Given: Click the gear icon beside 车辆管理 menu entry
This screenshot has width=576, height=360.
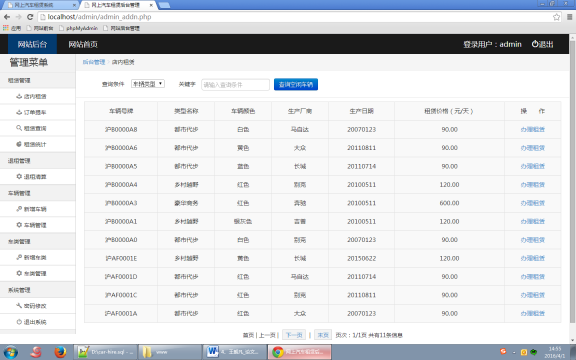Looking at the screenshot, I should [19, 225].
